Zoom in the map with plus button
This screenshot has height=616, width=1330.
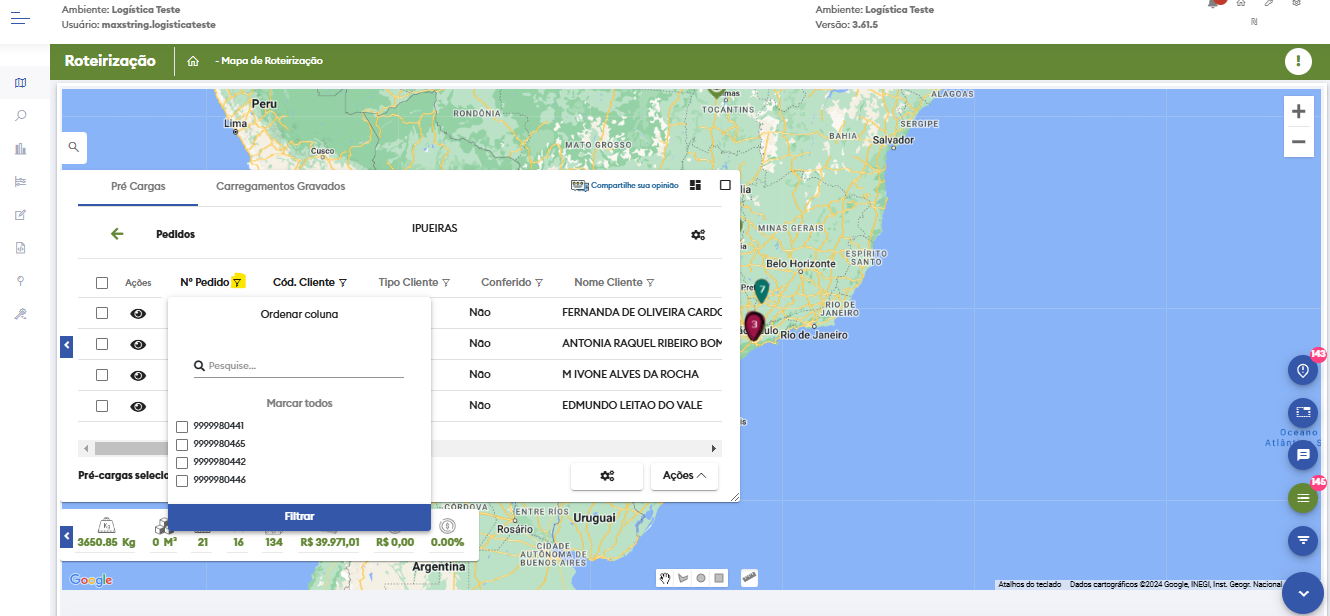pyautogui.click(x=1298, y=112)
